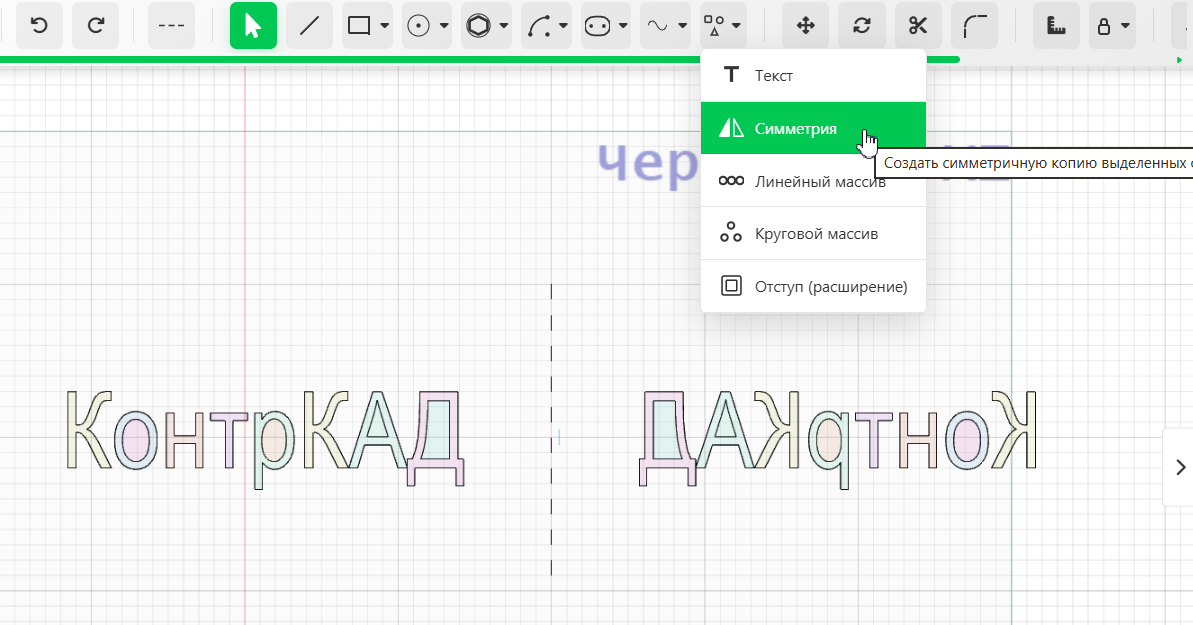Expand the Spline tool dropdown arrow
1193x625 pixels.
682,26
